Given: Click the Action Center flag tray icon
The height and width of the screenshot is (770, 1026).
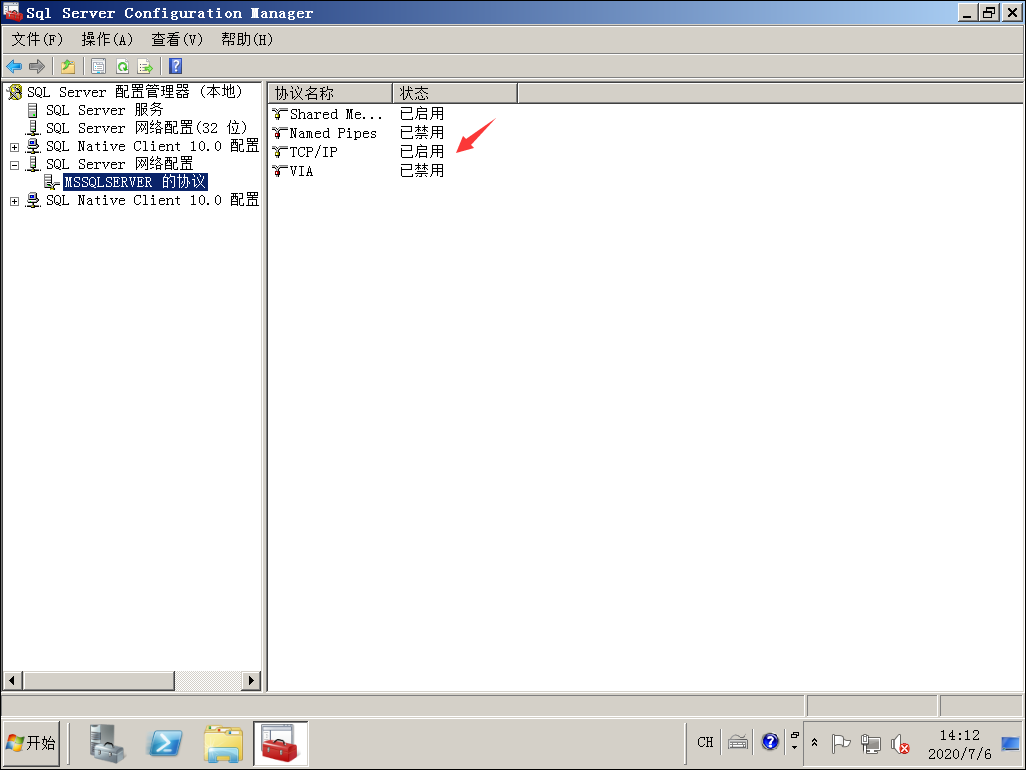Looking at the screenshot, I should (841, 744).
